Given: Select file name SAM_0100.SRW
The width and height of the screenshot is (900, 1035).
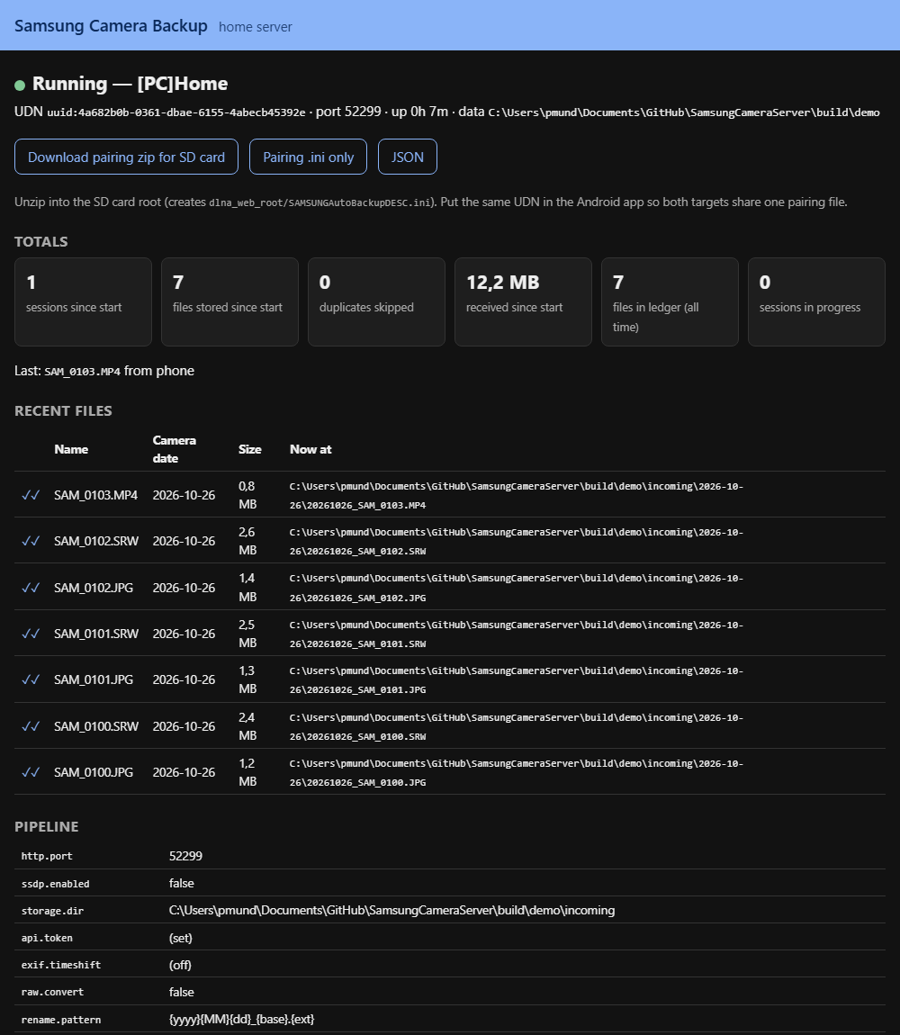Looking at the screenshot, I should pos(96,726).
